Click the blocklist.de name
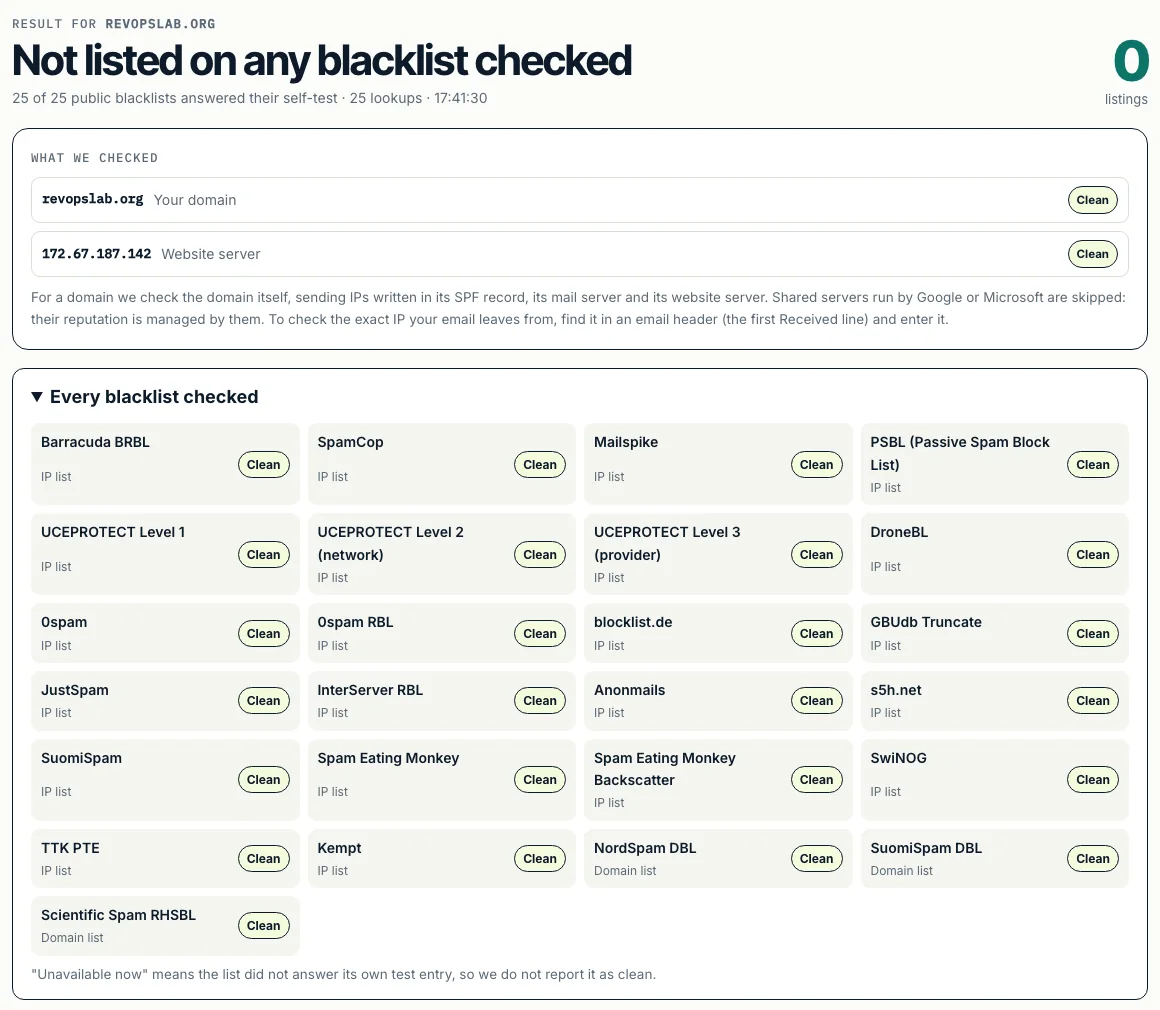 click(x=633, y=622)
